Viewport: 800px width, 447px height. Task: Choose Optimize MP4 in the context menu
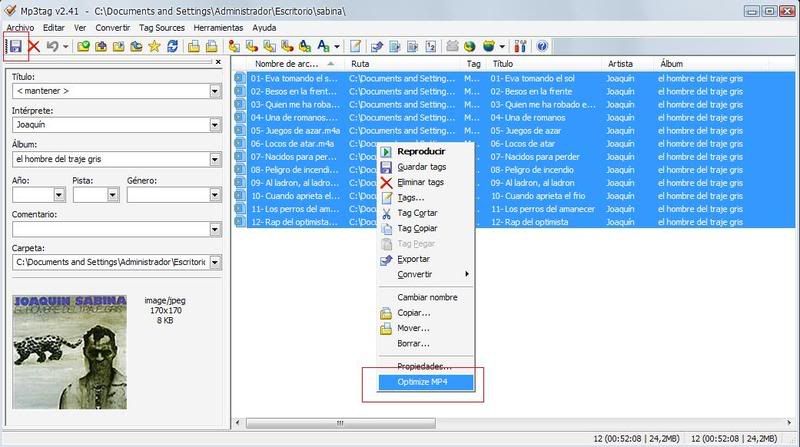426,382
